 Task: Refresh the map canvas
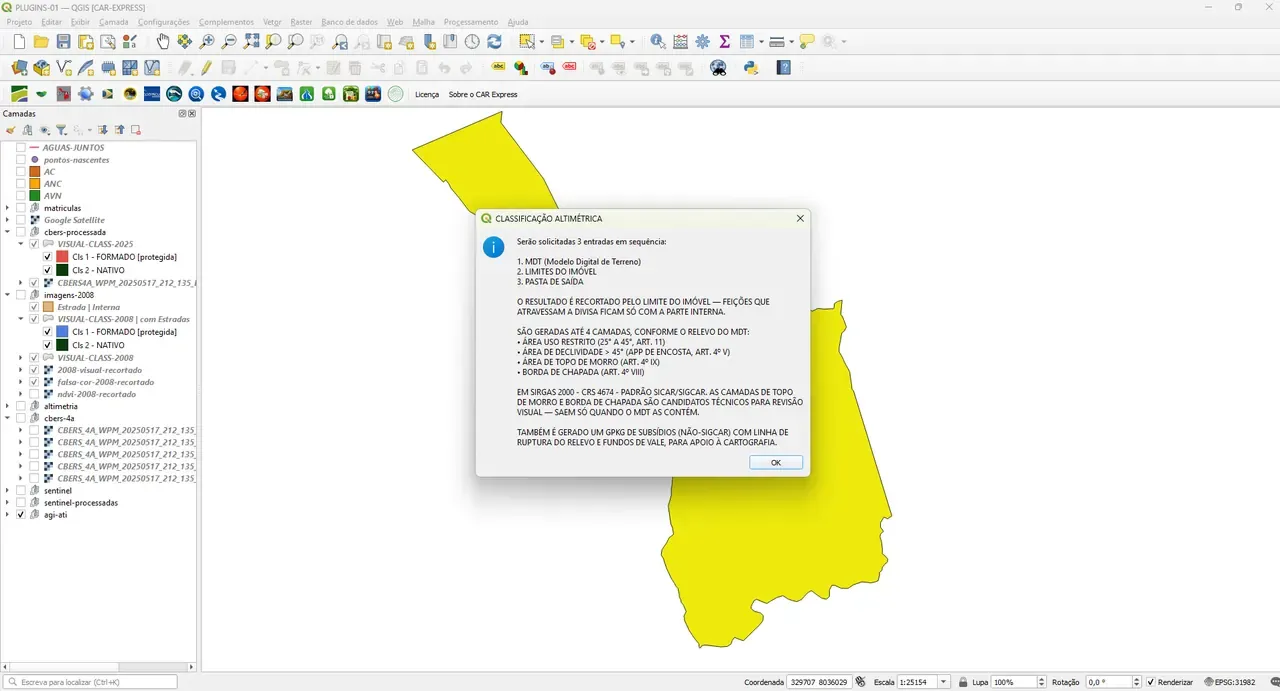coord(494,42)
